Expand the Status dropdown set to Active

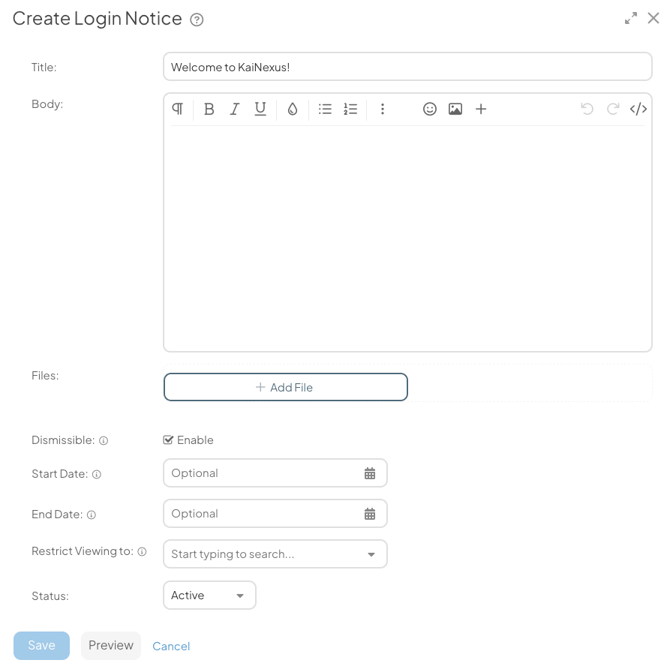point(209,595)
